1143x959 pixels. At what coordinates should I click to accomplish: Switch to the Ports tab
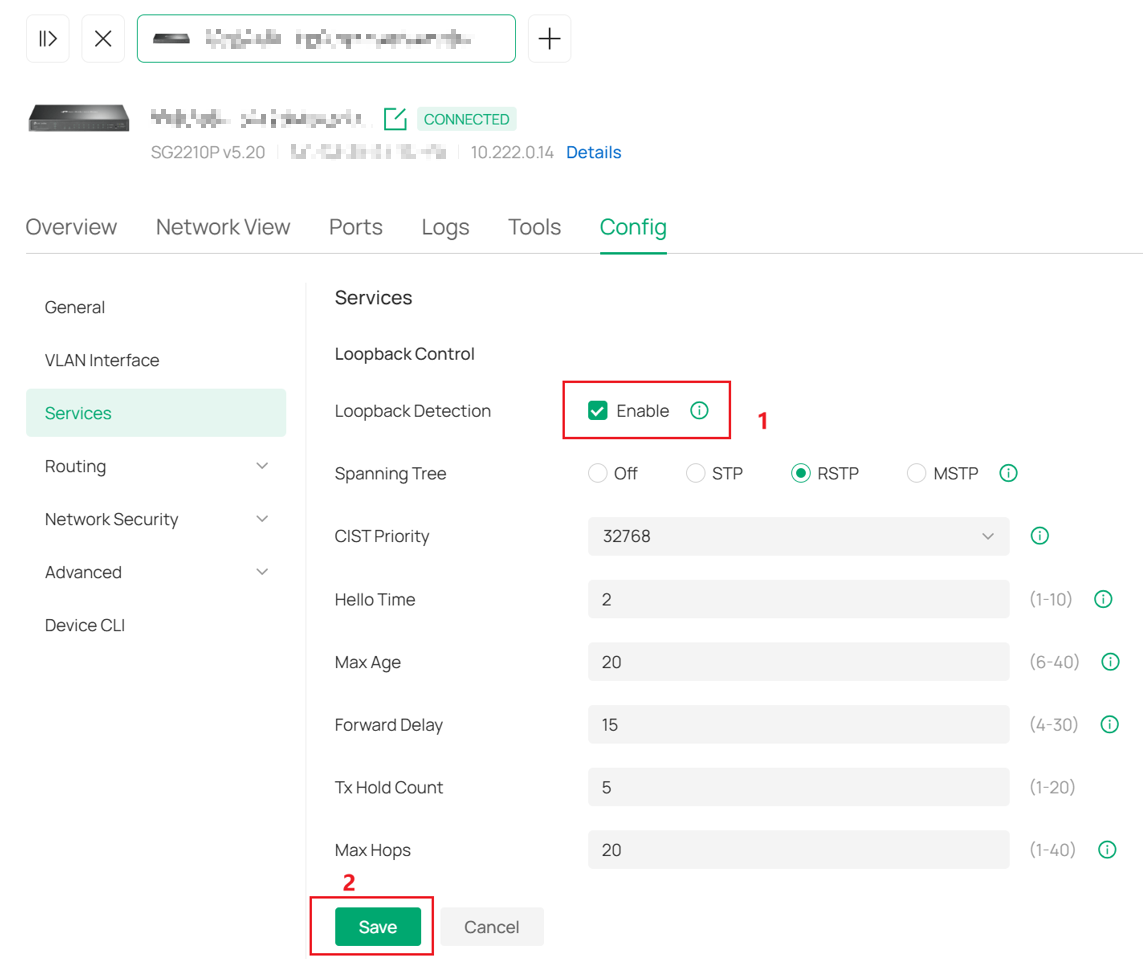[x=355, y=227]
